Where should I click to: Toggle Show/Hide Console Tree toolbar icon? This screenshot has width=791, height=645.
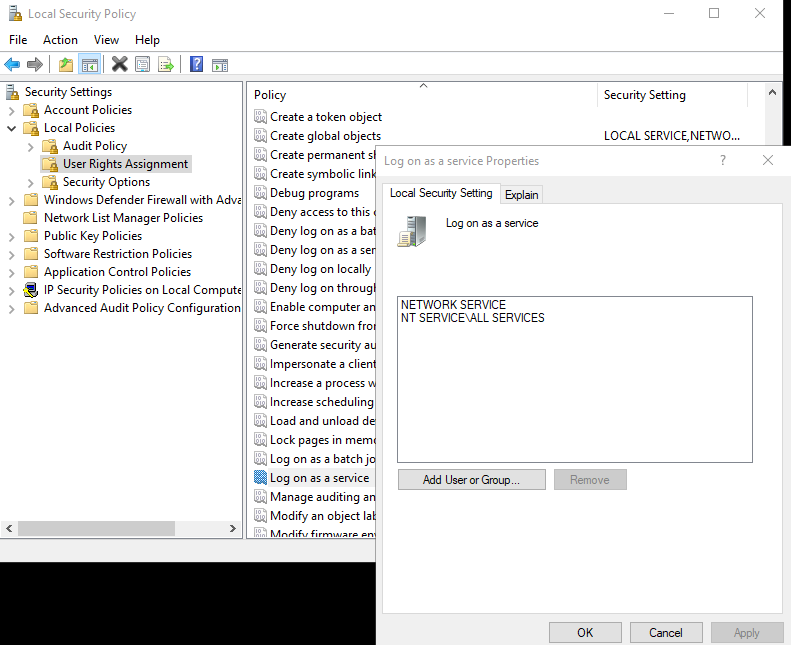pos(90,65)
